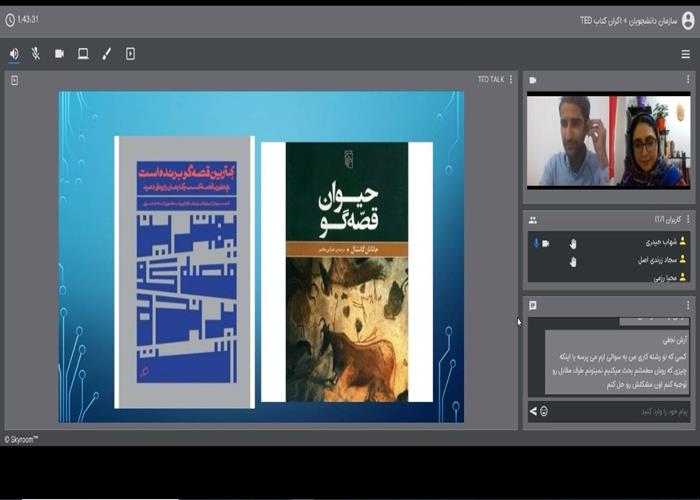Click the user avatar profile icon
The height and width of the screenshot is (500, 700).
coord(688,21)
